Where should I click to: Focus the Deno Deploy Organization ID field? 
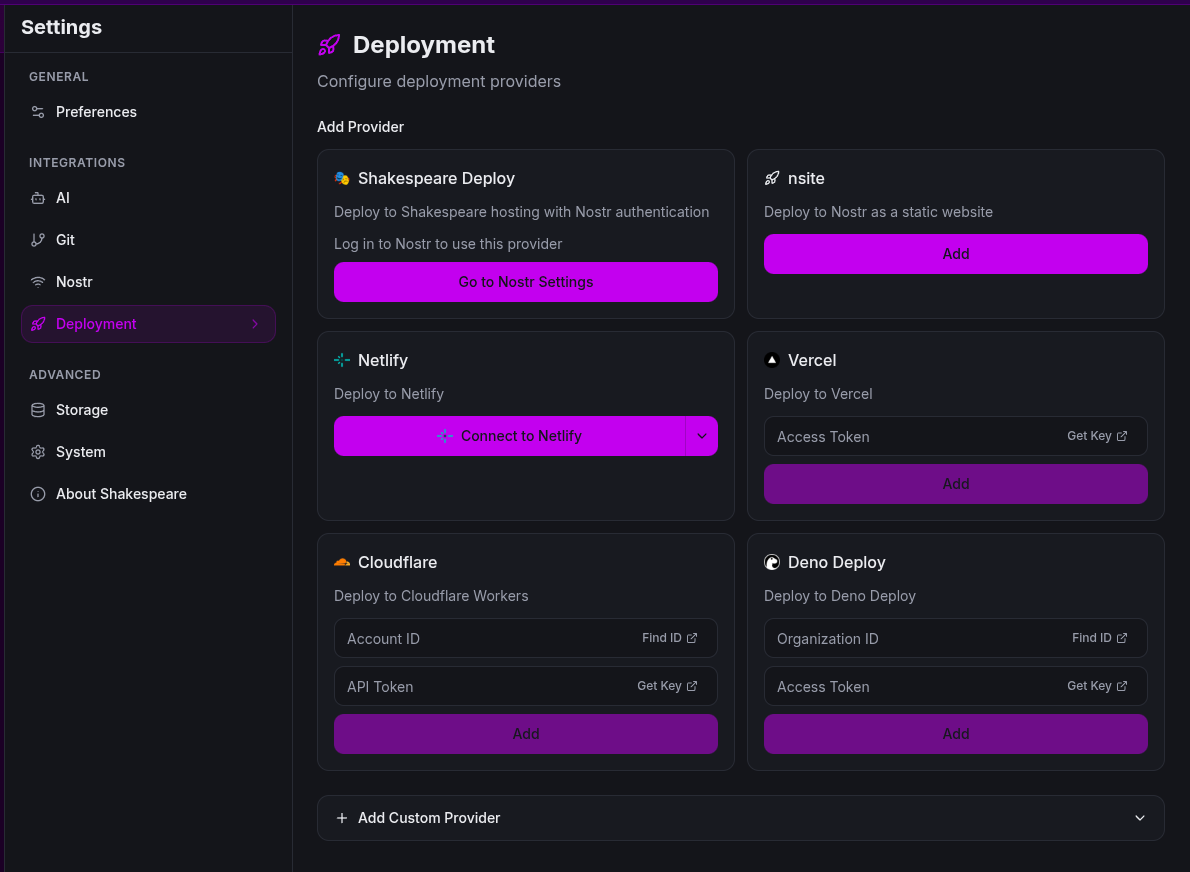coord(910,638)
